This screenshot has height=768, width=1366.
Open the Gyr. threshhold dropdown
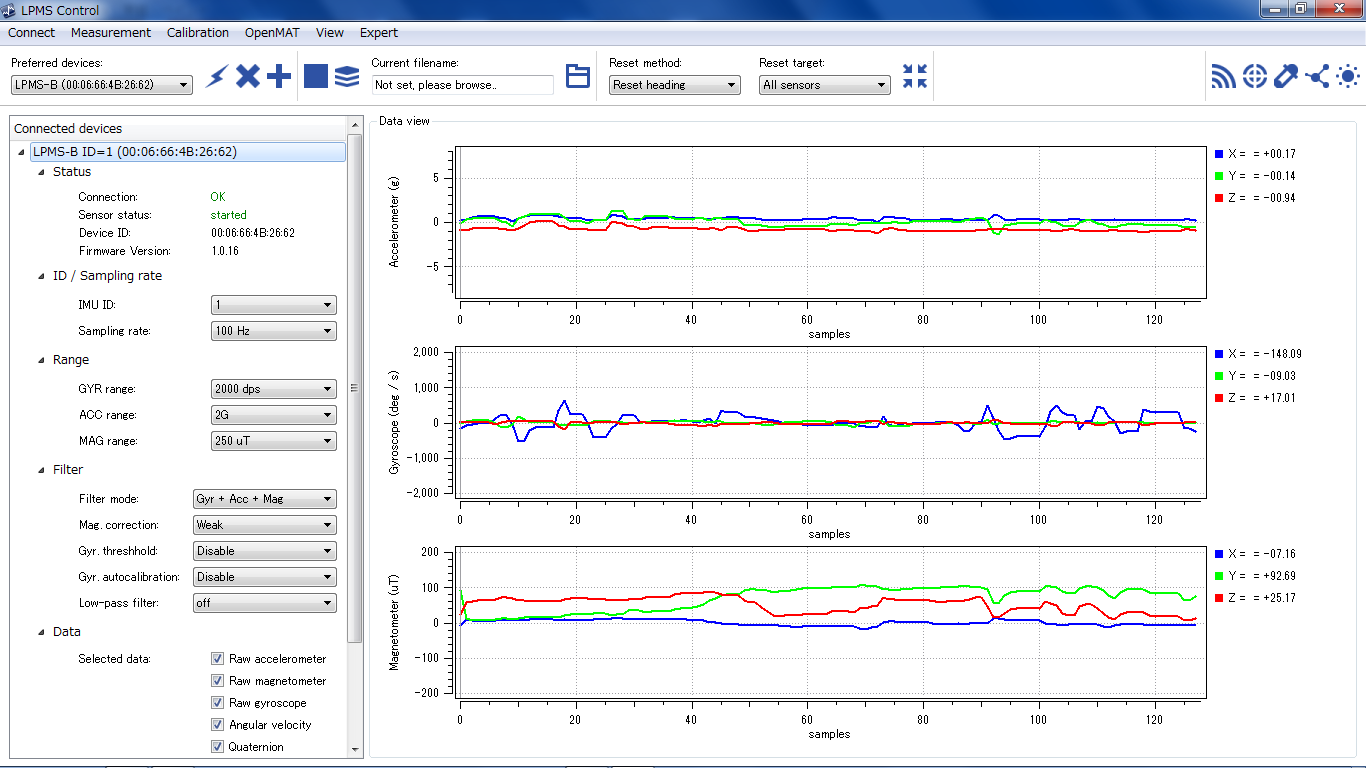(x=265, y=551)
